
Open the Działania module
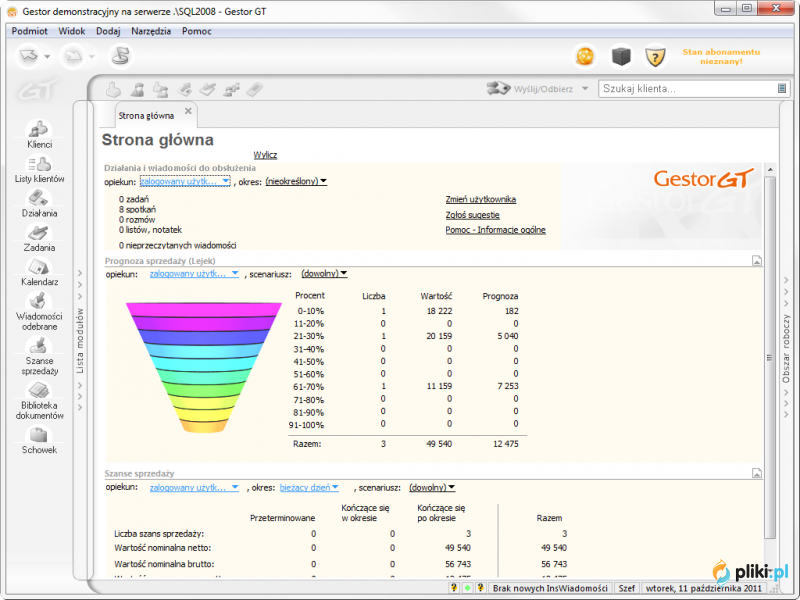[x=39, y=203]
